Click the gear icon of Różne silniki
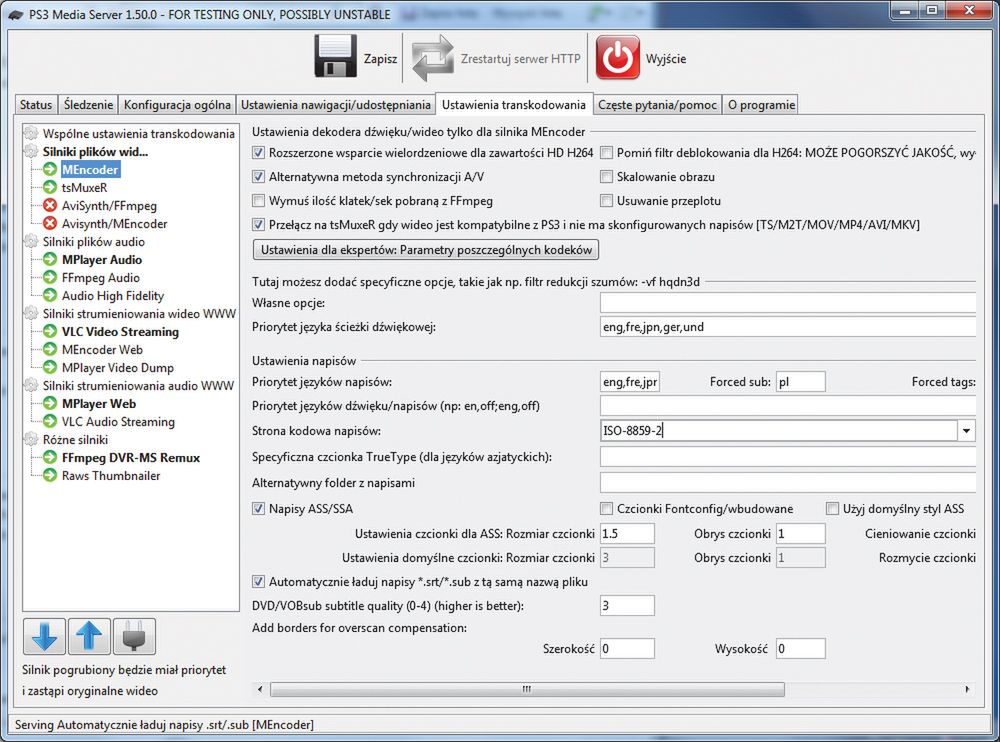 (x=31, y=439)
